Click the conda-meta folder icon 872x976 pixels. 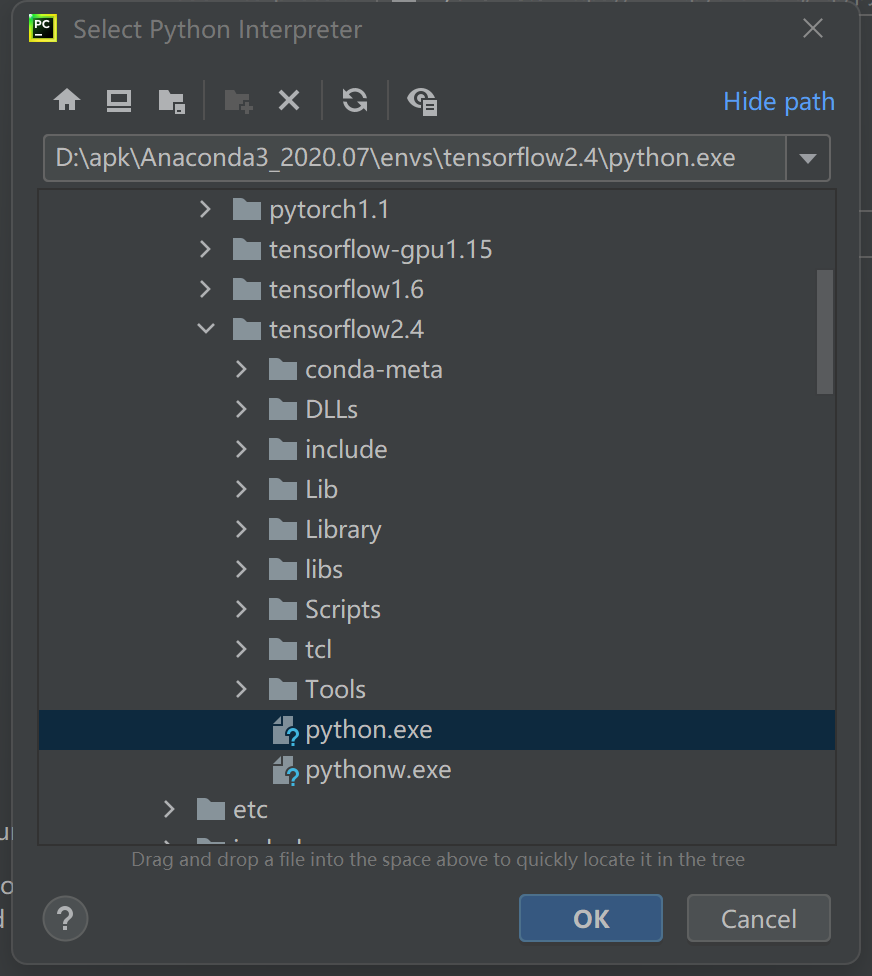[x=283, y=370]
